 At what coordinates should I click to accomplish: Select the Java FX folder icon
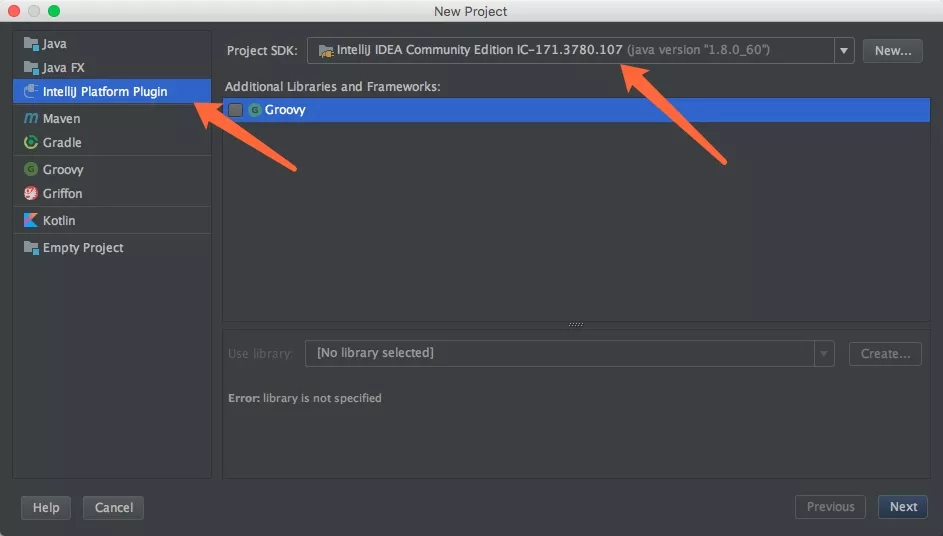(31, 67)
